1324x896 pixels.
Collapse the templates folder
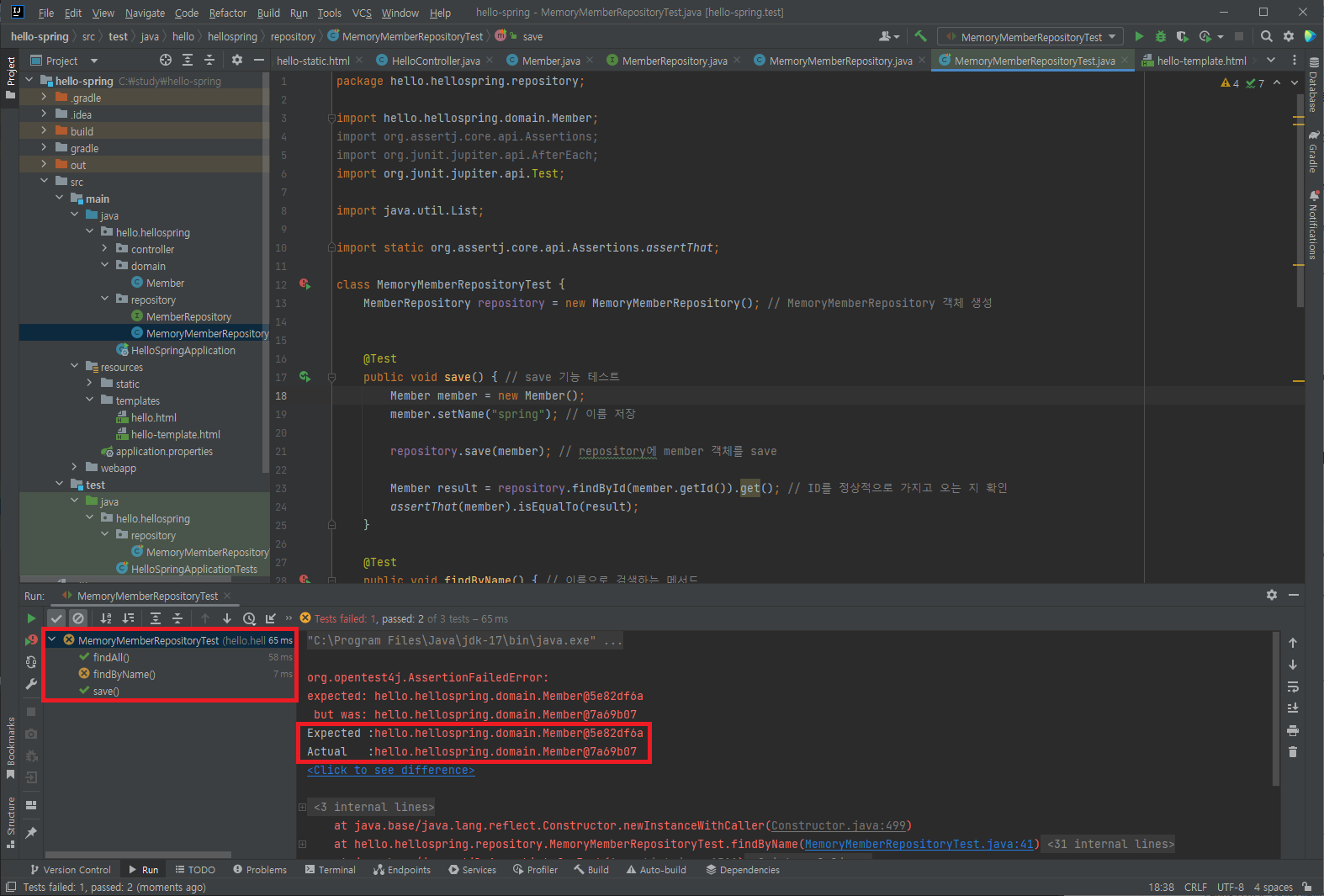[89, 400]
